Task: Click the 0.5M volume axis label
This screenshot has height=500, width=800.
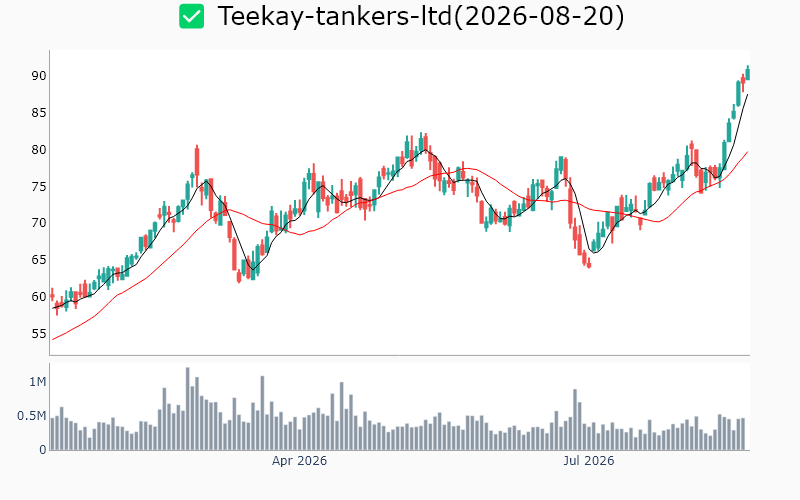Action: click(32, 416)
